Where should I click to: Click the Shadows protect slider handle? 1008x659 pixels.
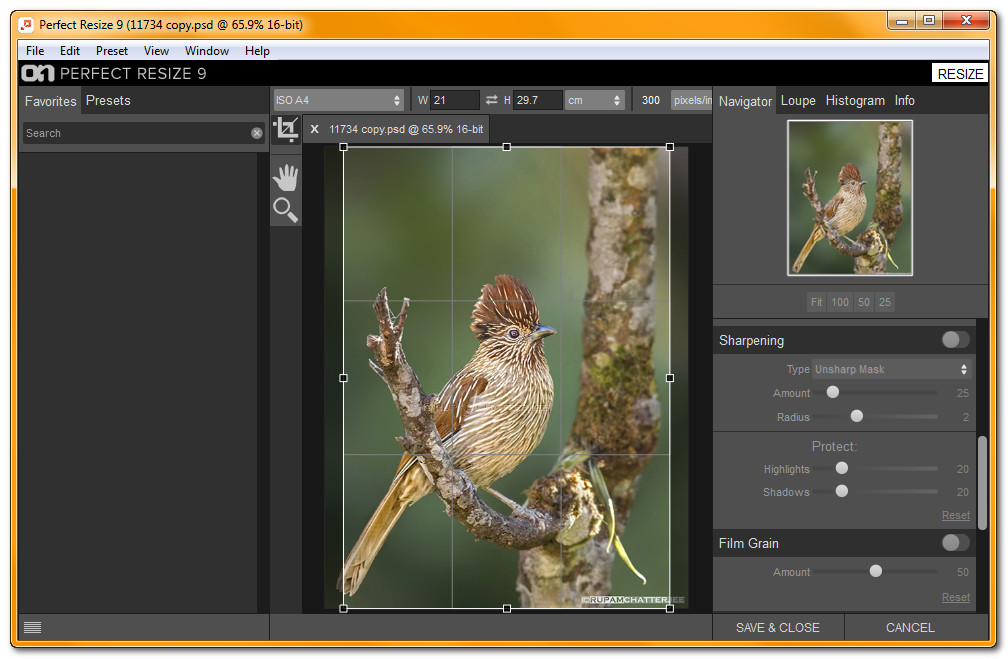842,491
